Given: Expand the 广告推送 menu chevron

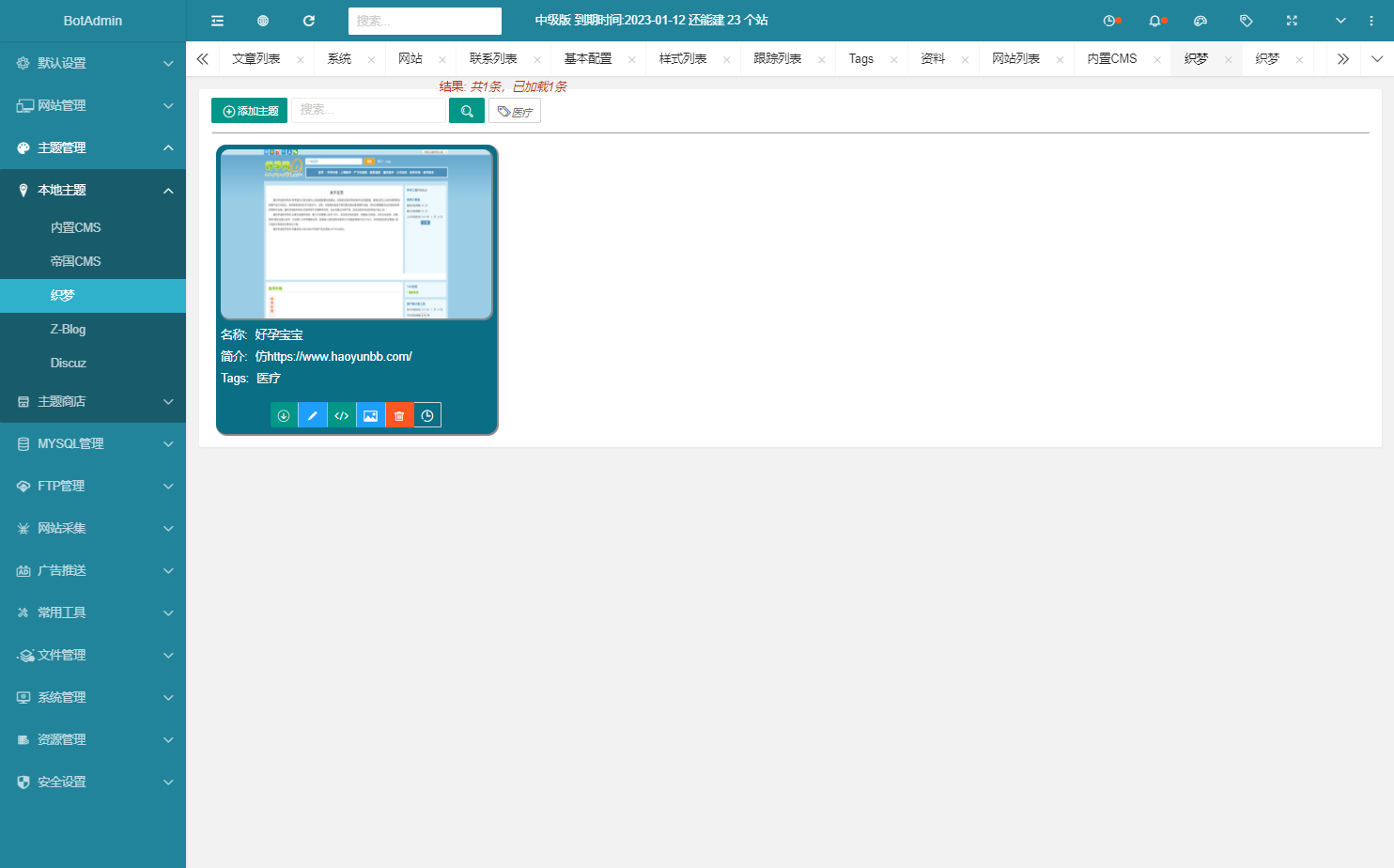Looking at the screenshot, I should (168, 570).
